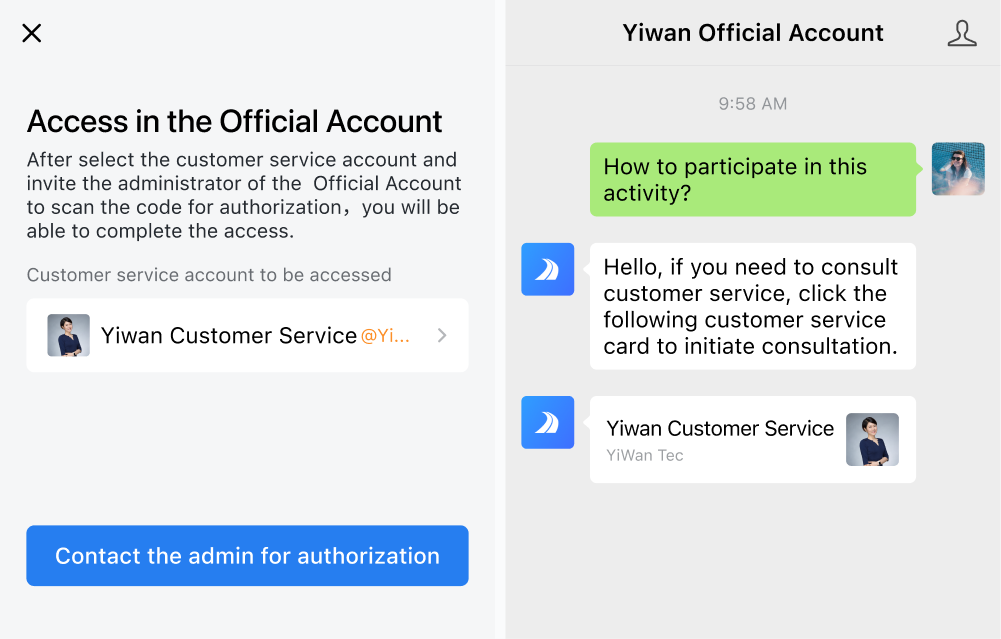Click the blue Yiwan logo beside greeting message
Viewport: 1001px width, 639px height.
point(547,269)
